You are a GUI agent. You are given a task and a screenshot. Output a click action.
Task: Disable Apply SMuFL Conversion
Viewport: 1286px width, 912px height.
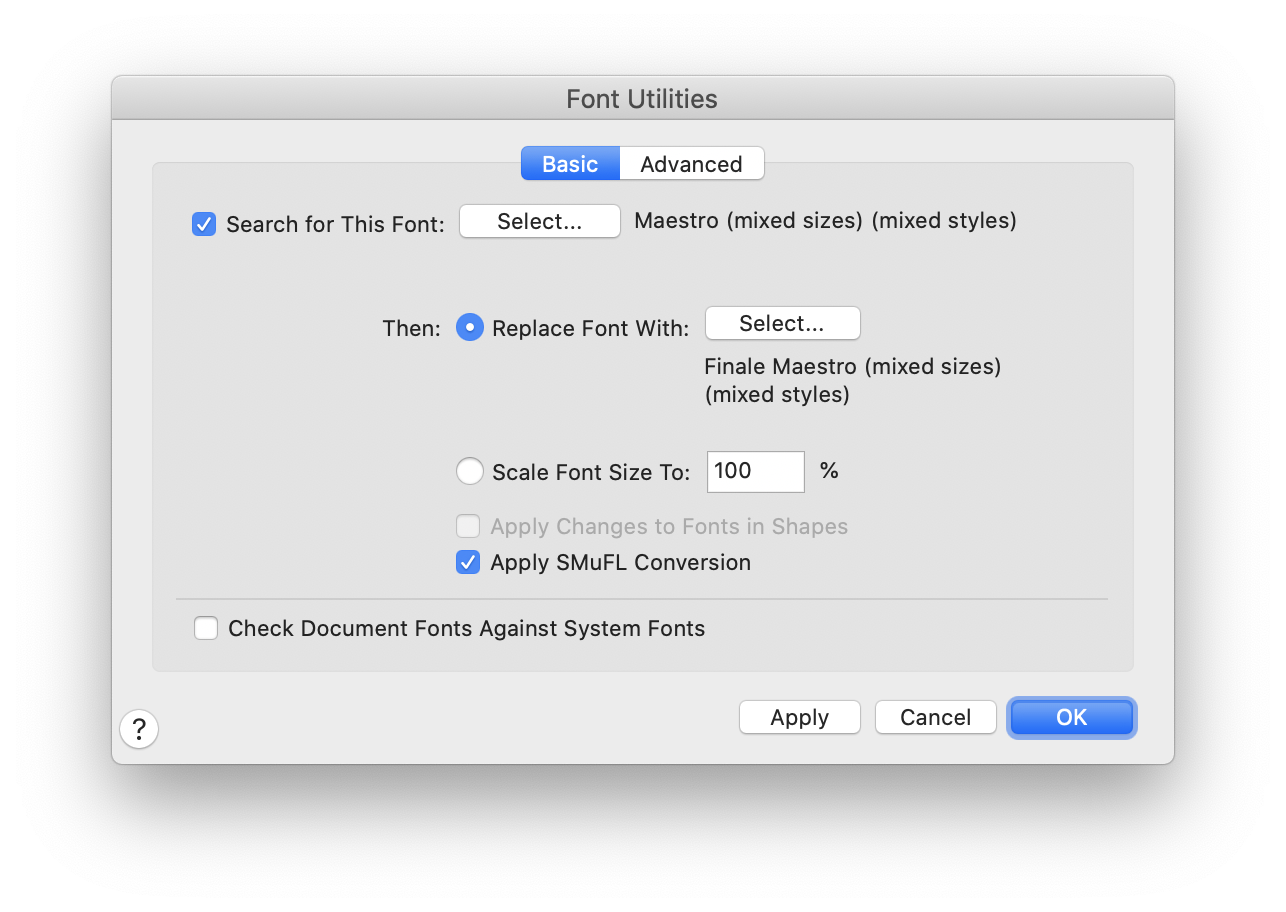click(x=467, y=562)
